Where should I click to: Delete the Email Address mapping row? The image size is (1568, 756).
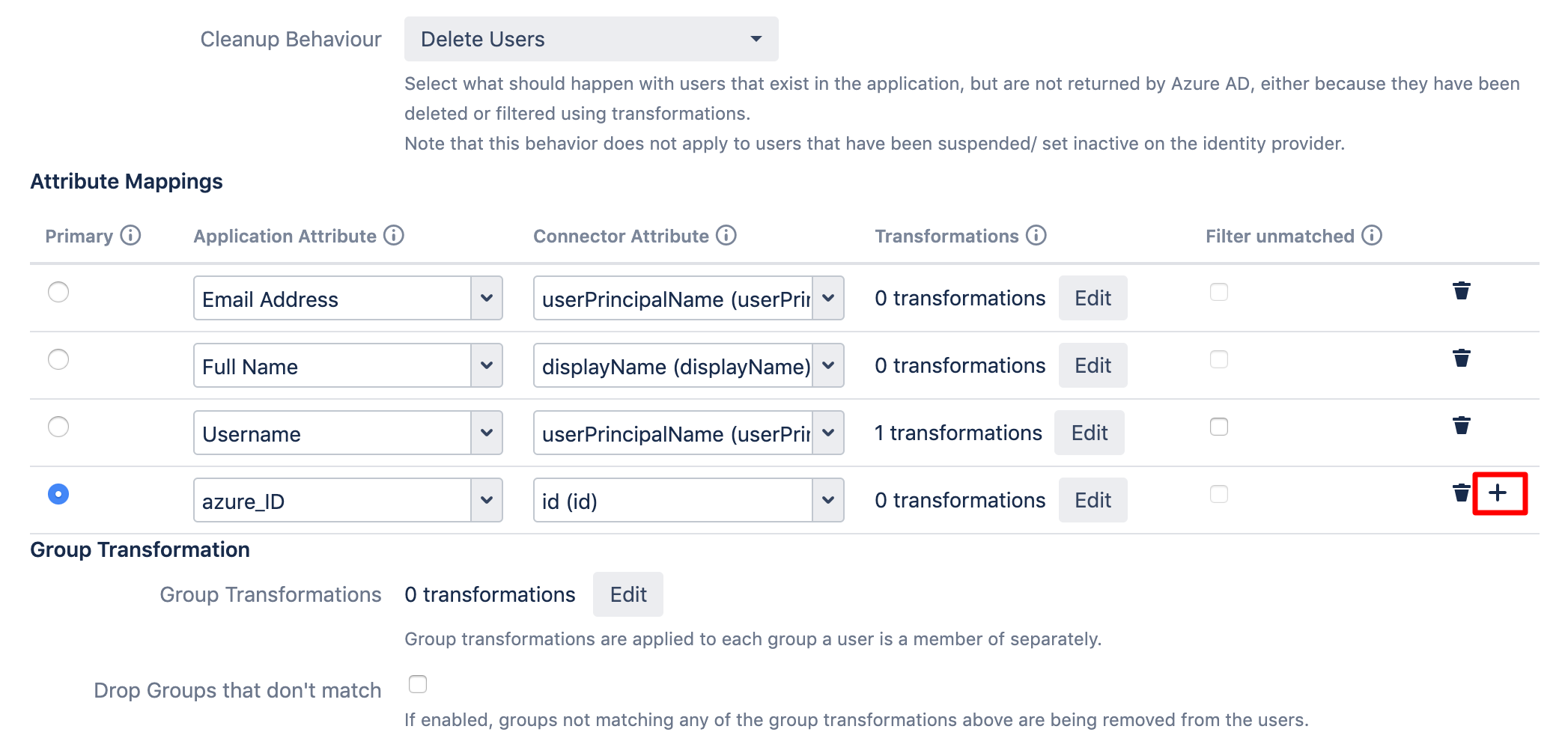pyautogui.click(x=1461, y=291)
